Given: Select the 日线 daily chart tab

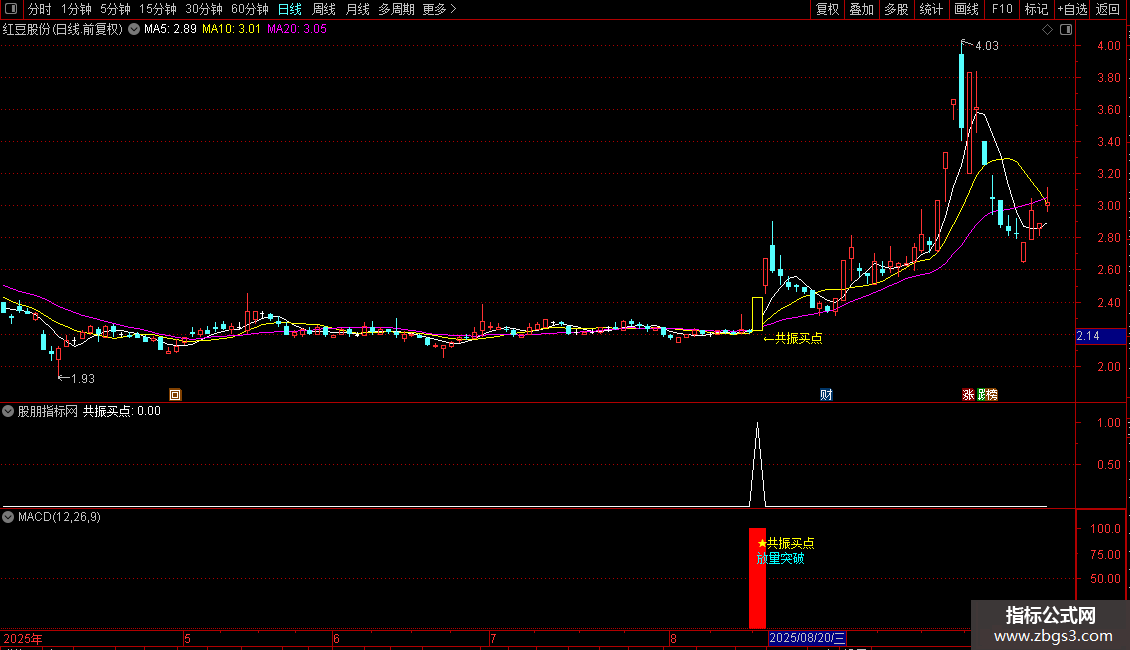Looking at the screenshot, I should (x=290, y=9).
